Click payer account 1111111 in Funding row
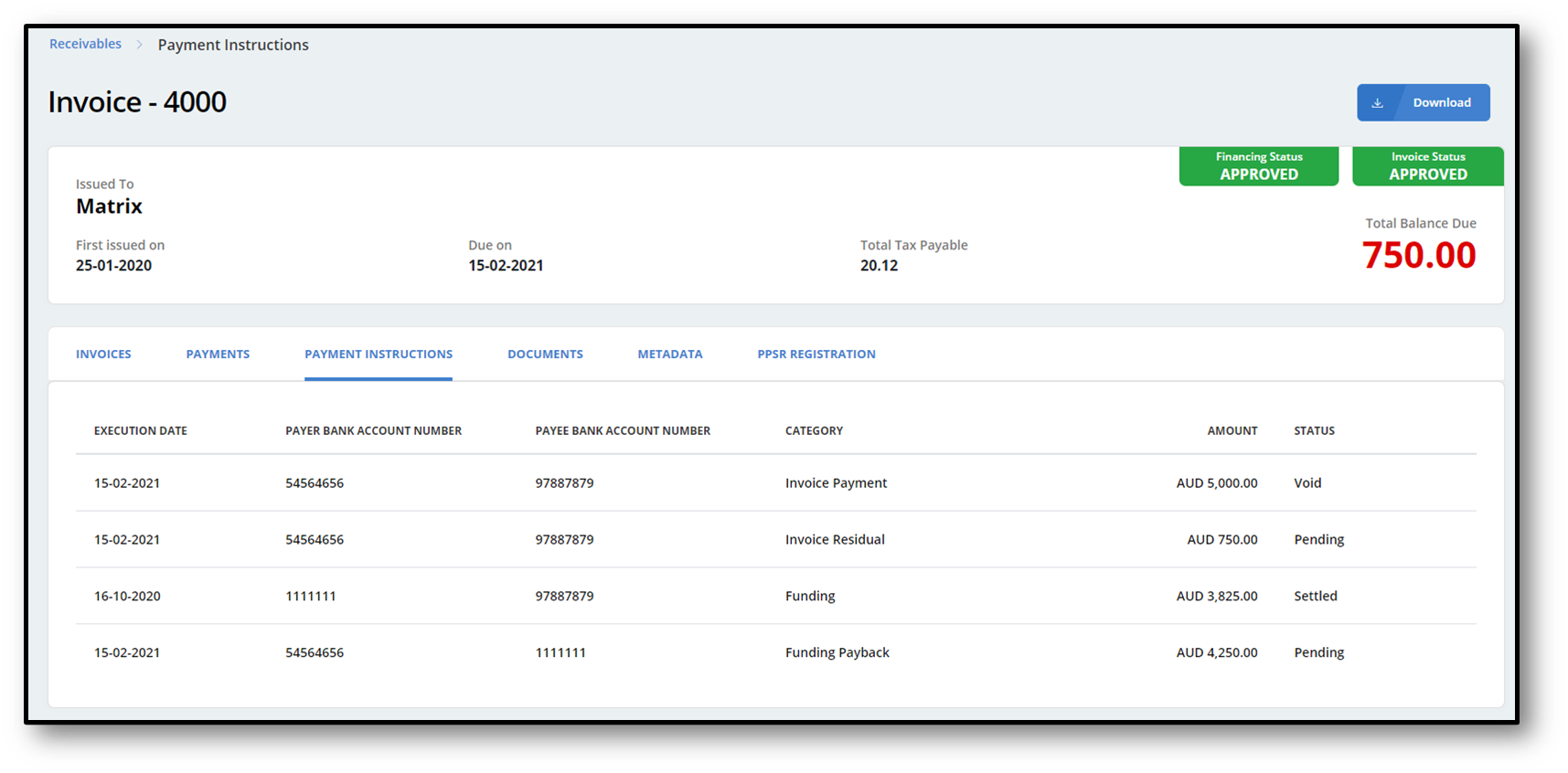The width and height of the screenshot is (1568, 773). (x=311, y=597)
